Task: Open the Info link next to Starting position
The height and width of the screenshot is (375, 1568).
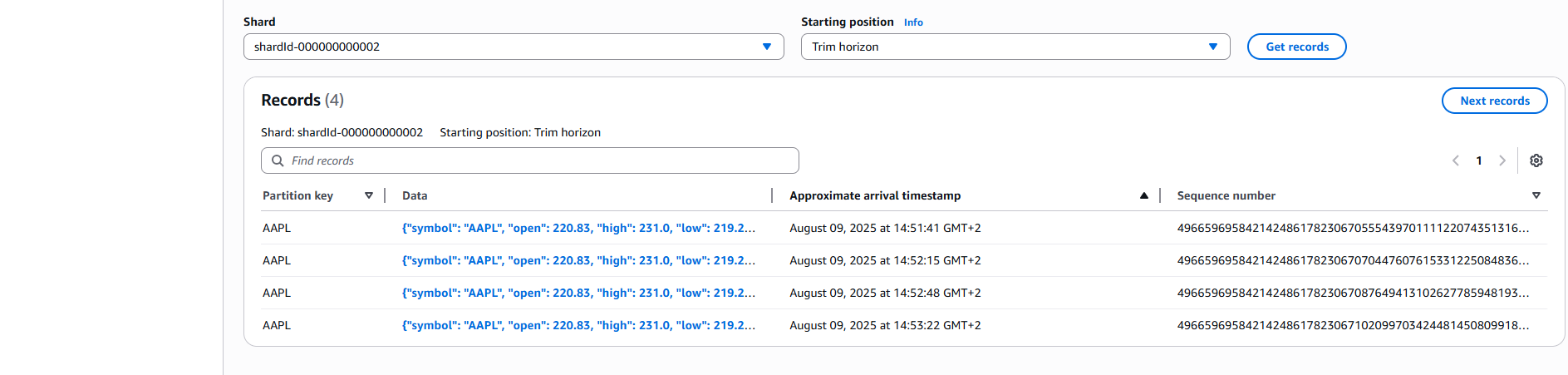Action: (x=913, y=22)
